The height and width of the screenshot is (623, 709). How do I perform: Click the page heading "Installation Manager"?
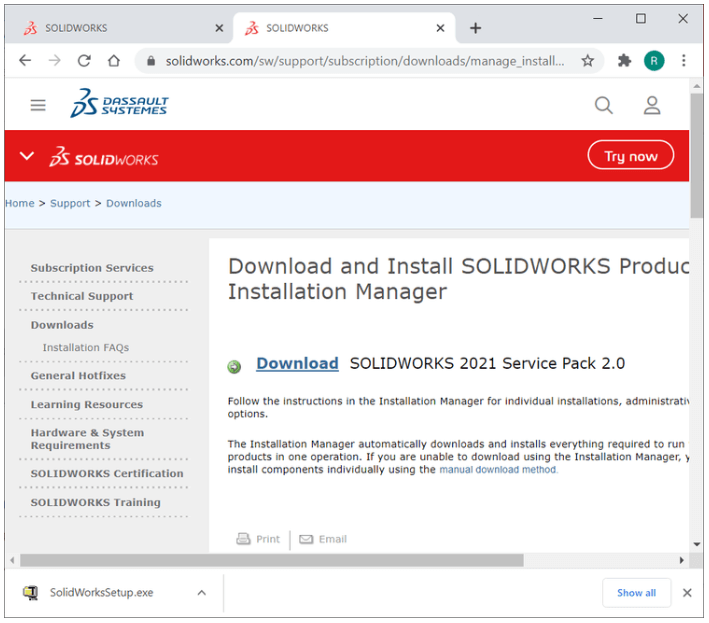pos(337,292)
